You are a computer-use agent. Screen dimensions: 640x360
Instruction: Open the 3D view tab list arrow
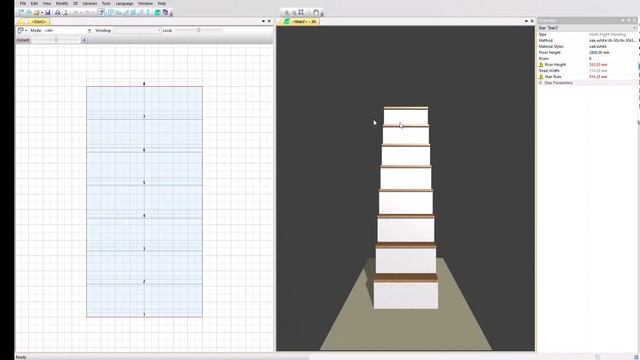tap(526, 21)
